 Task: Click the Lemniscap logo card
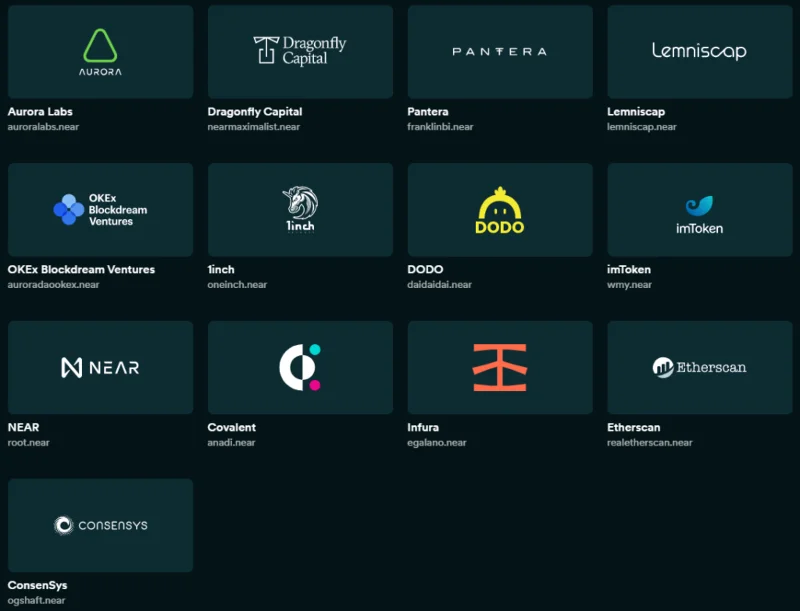[x=699, y=52]
